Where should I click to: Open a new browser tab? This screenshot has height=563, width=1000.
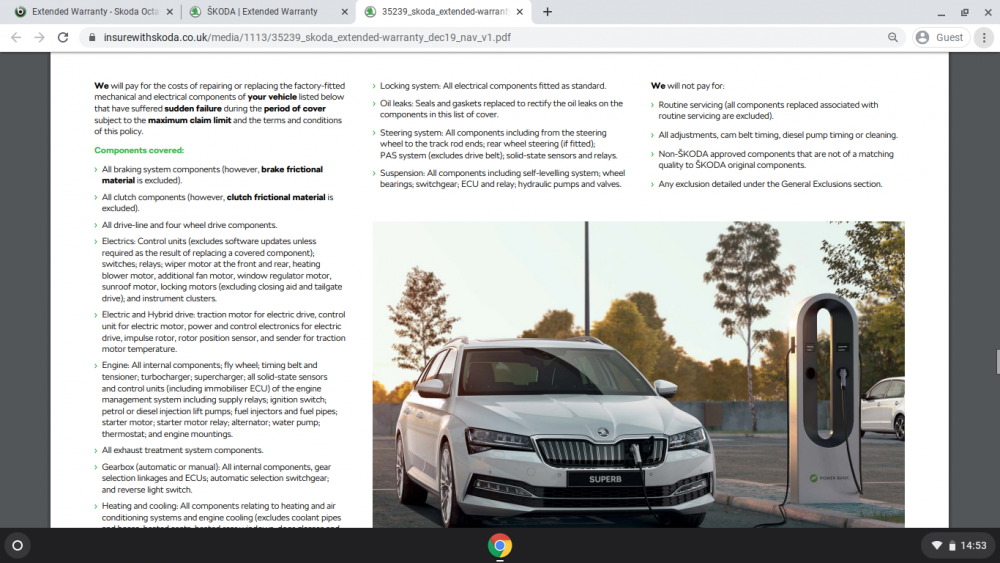547,11
